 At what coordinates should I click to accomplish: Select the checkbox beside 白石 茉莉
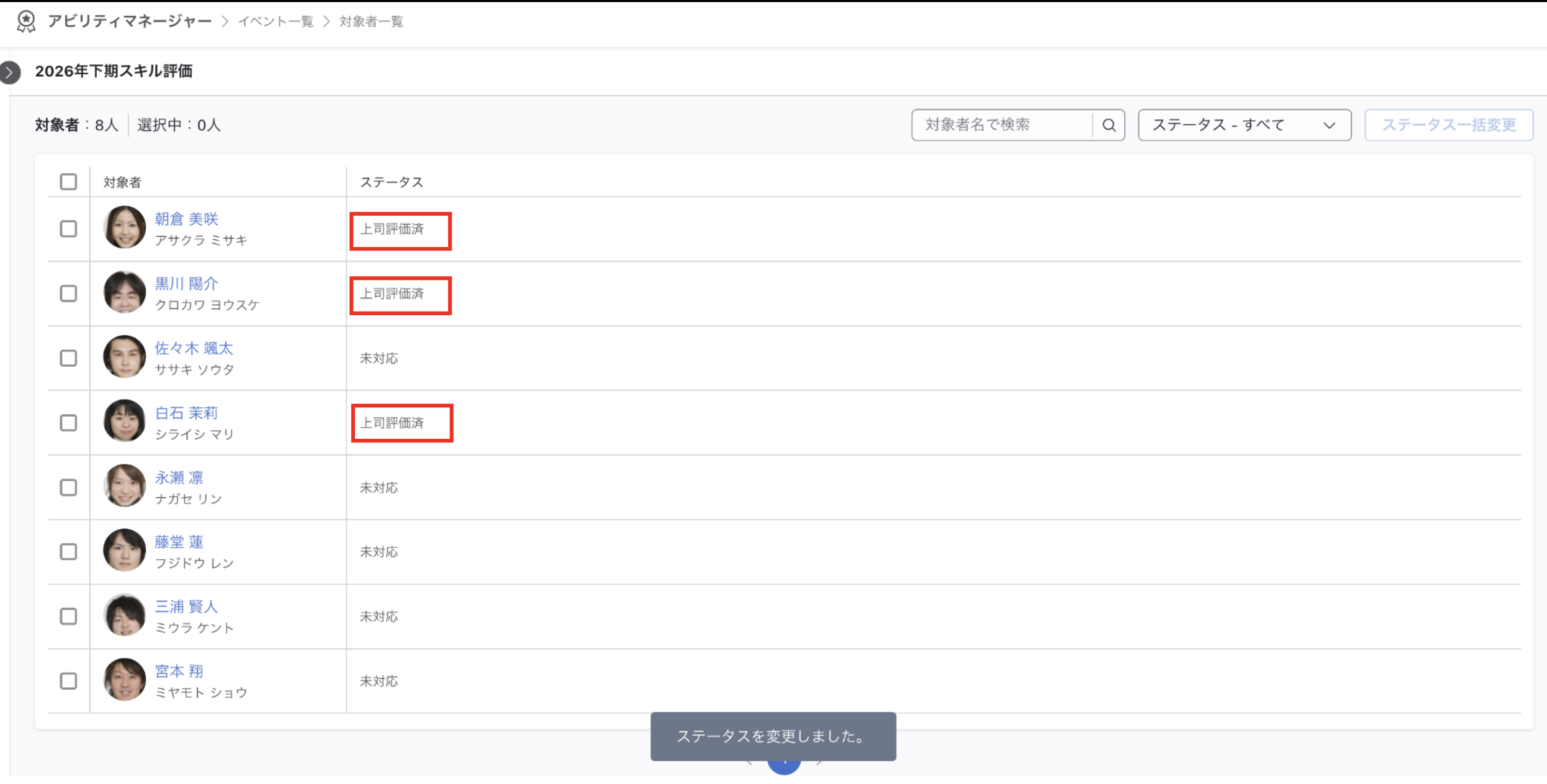(x=68, y=423)
